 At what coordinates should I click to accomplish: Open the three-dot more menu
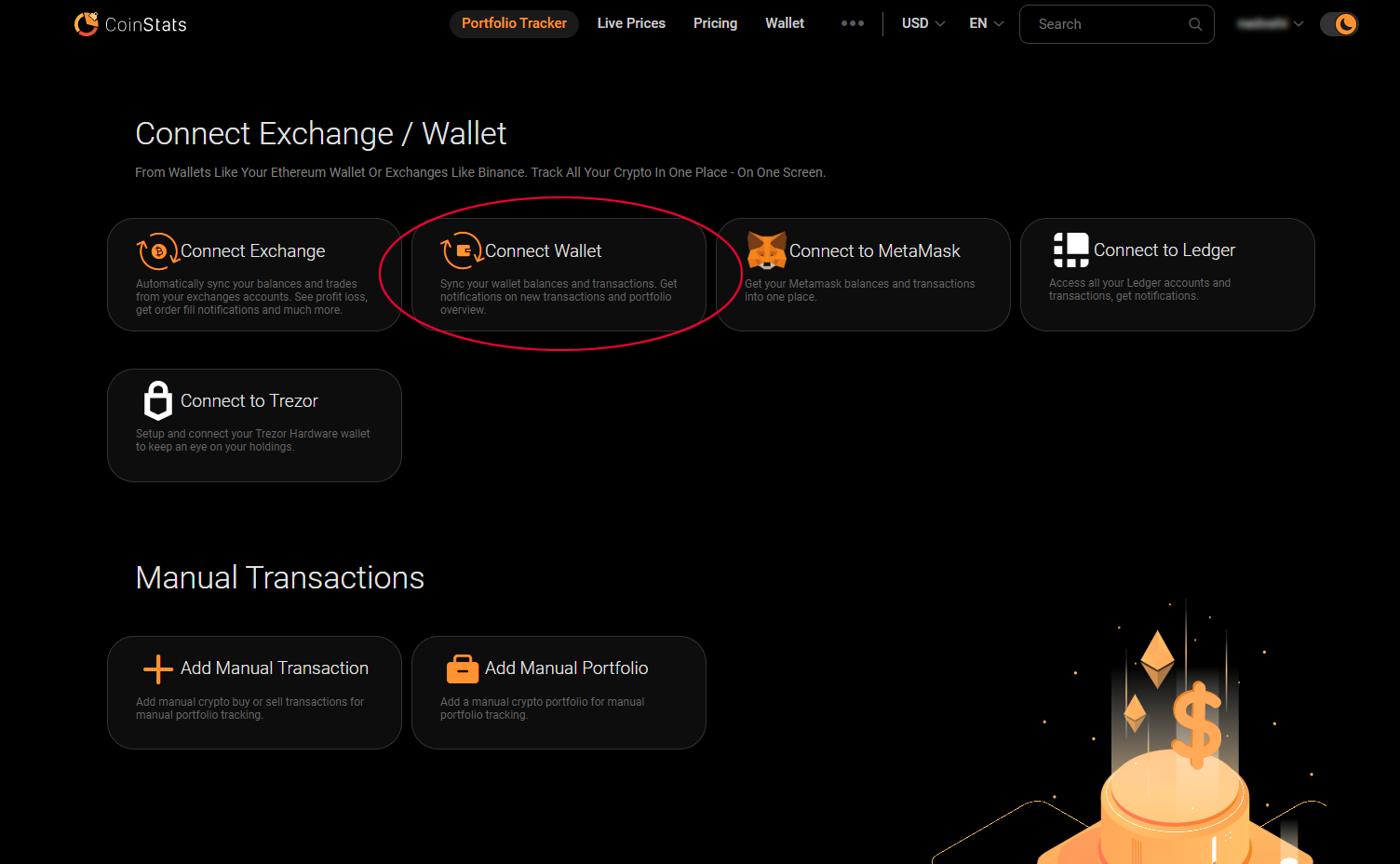(x=853, y=23)
